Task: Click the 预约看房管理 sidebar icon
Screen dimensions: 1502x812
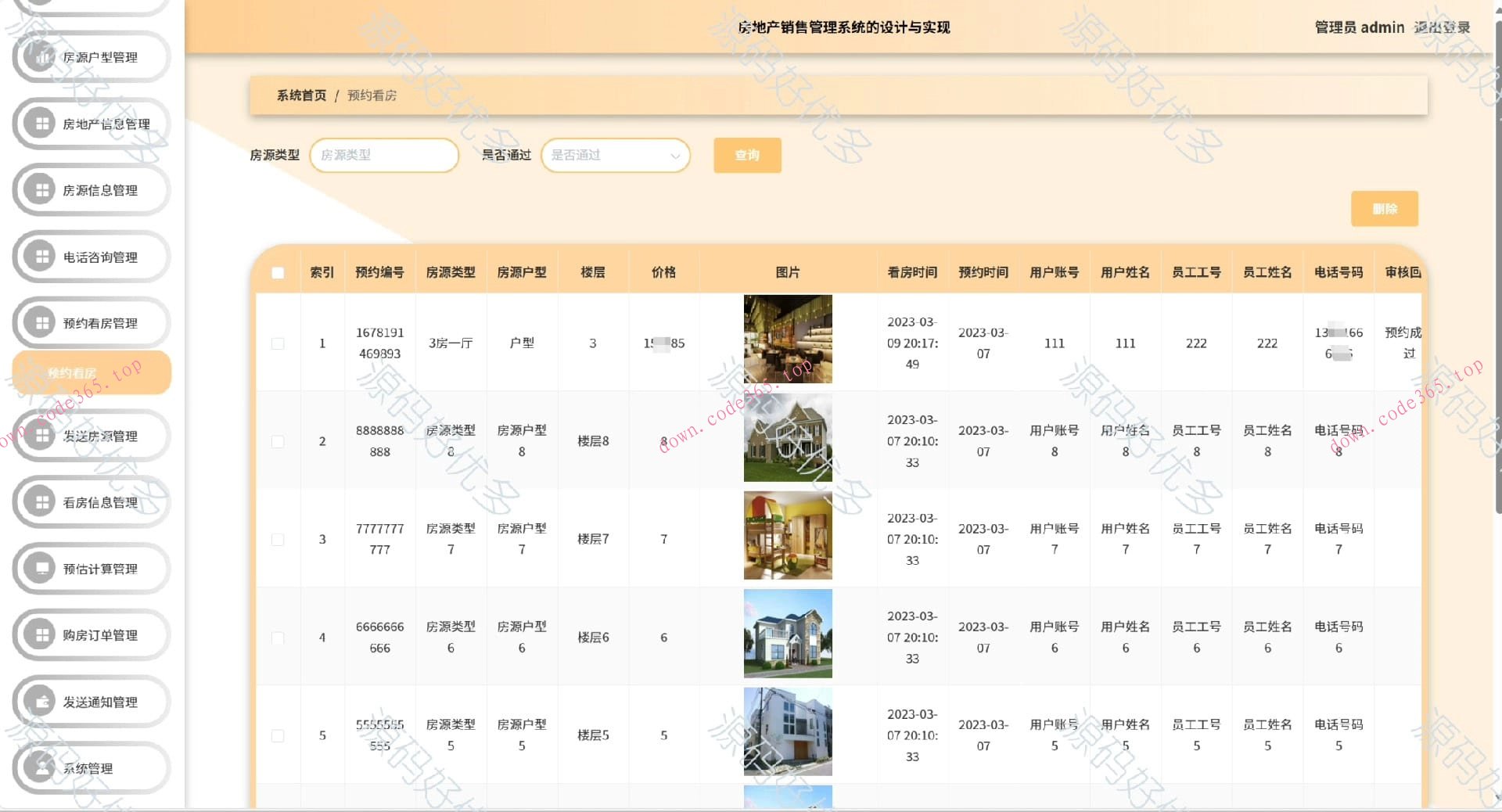Action: (39, 322)
